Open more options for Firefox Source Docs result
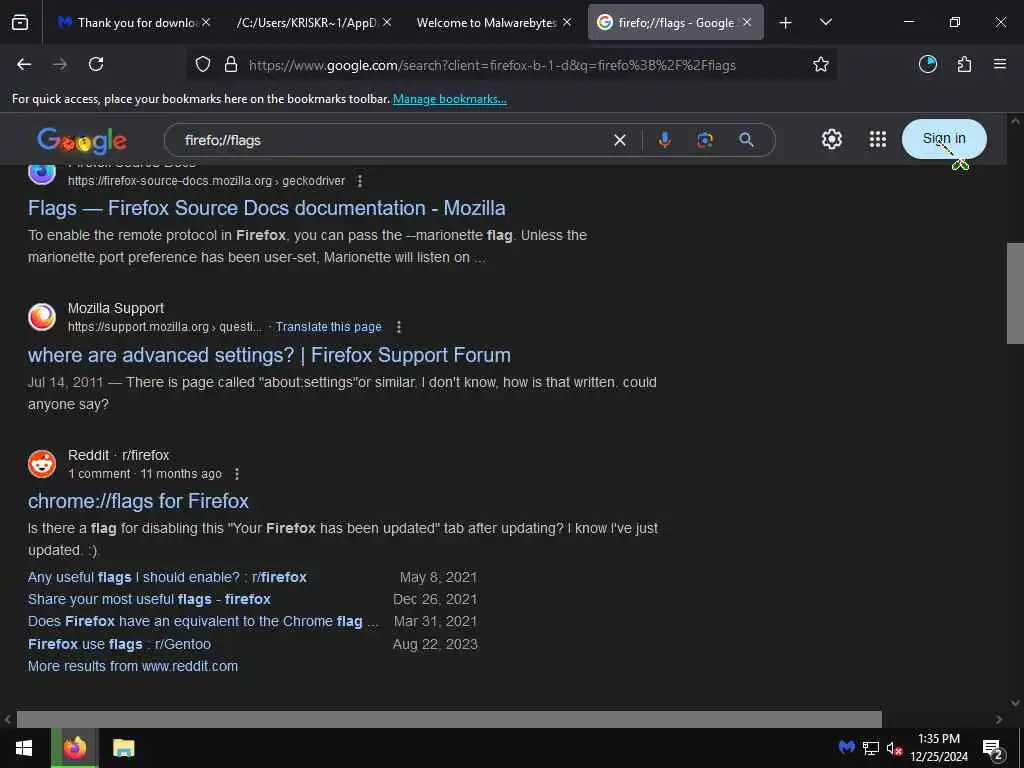 (x=360, y=181)
